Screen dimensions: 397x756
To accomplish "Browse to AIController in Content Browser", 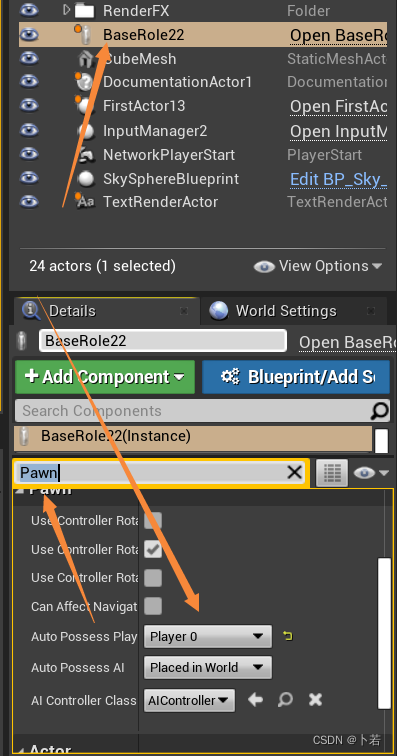I will point(285,700).
